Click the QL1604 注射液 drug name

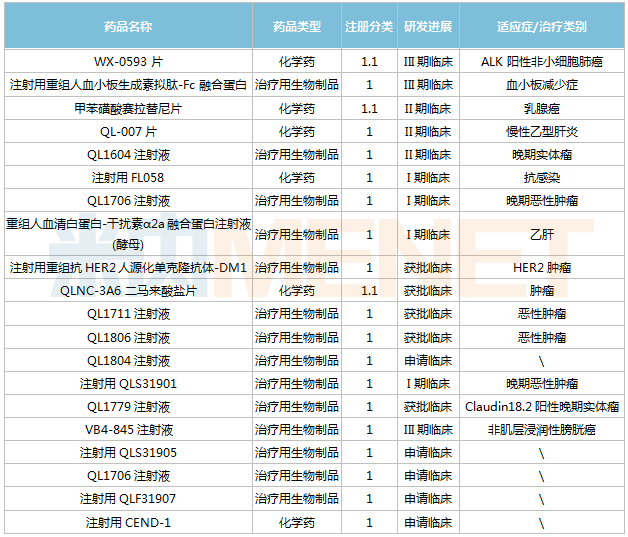pos(128,154)
